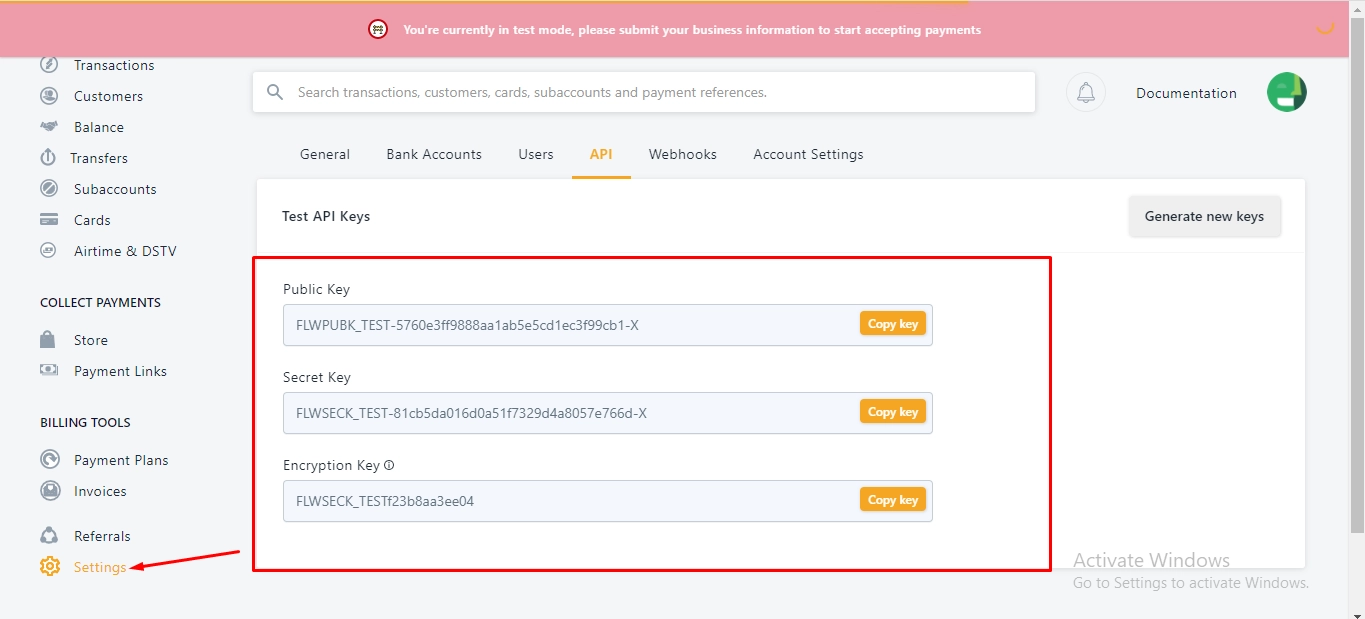1365x619 pixels.
Task: Open Cards using the card icon
Action: click(x=49, y=220)
